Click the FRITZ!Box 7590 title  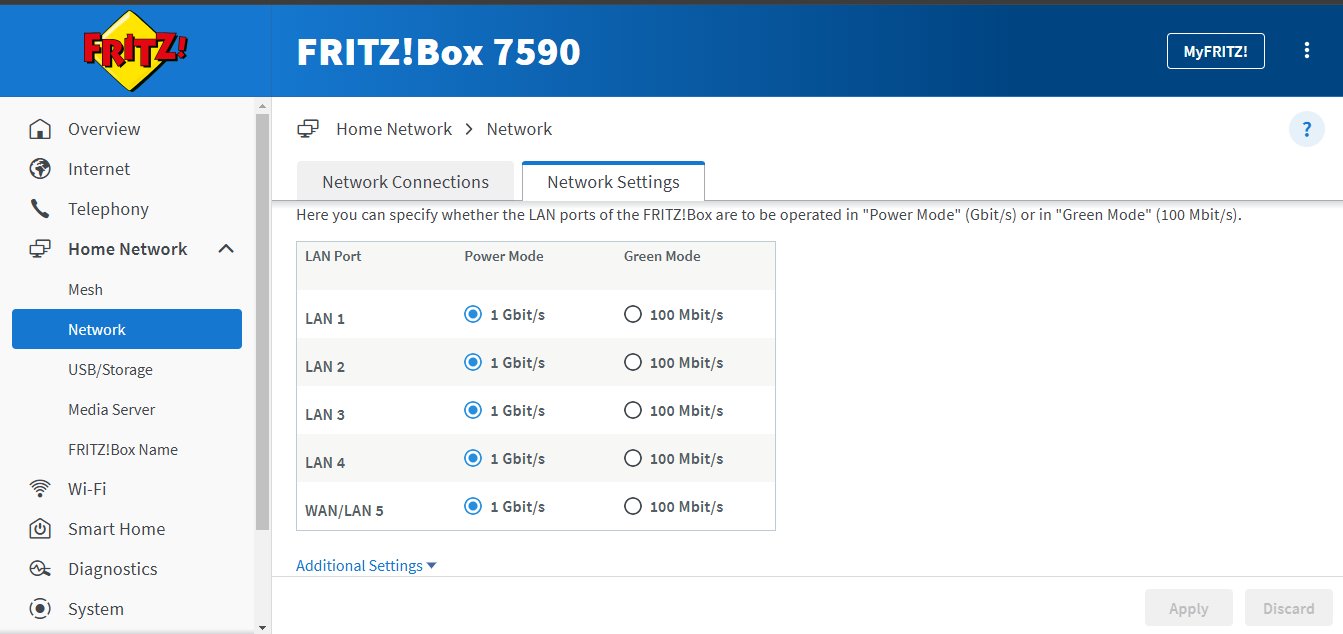pyautogui.click(x=438, y=51)
